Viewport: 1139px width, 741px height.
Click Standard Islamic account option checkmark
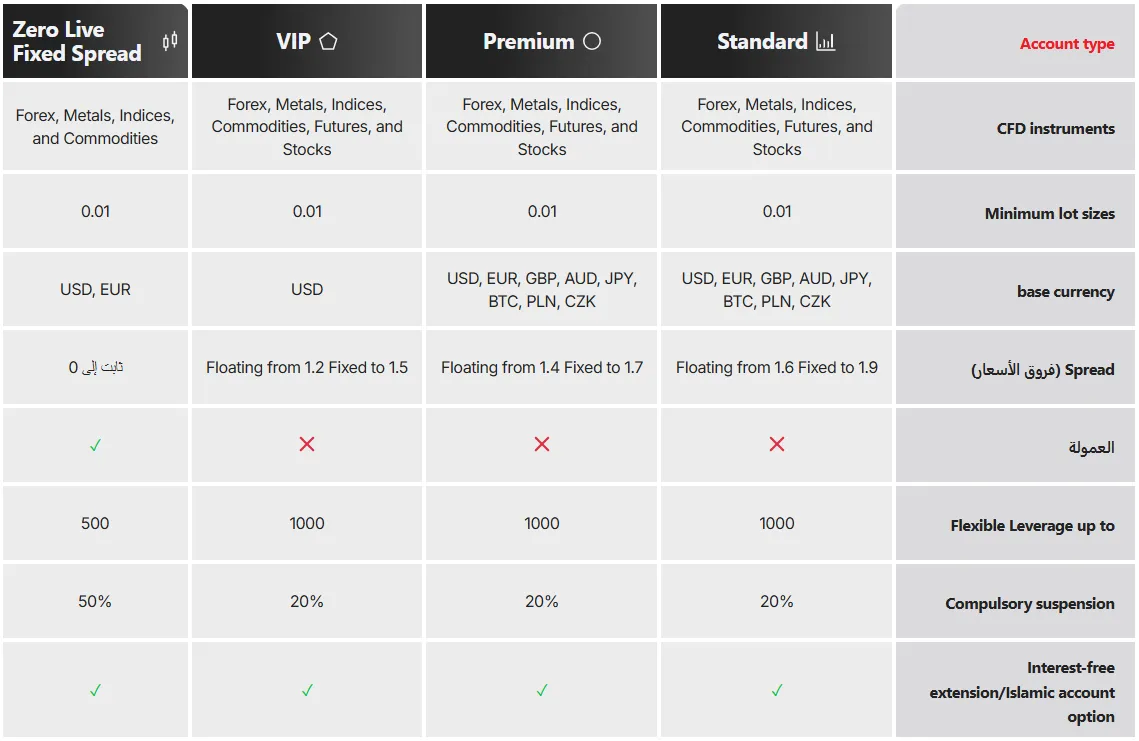pos(777,690)
